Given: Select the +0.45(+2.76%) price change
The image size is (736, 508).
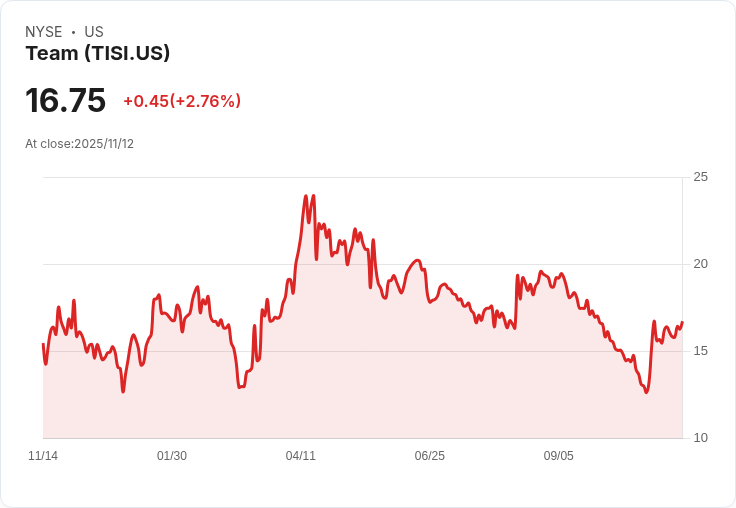Looking at the screenshot, I should 182,101.
